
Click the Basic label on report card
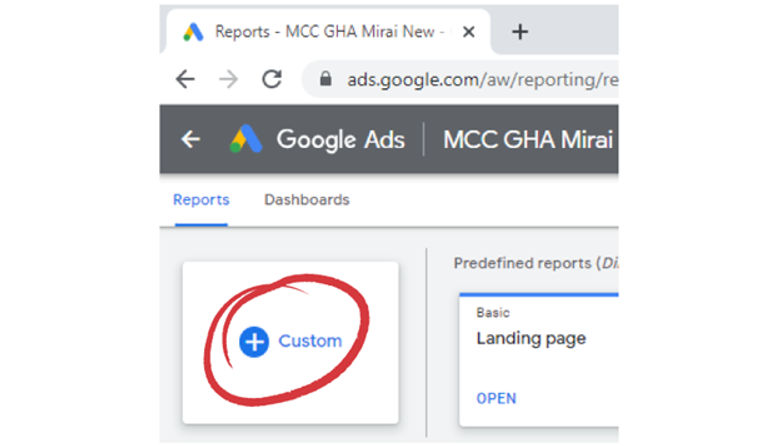tap(492, 313)
